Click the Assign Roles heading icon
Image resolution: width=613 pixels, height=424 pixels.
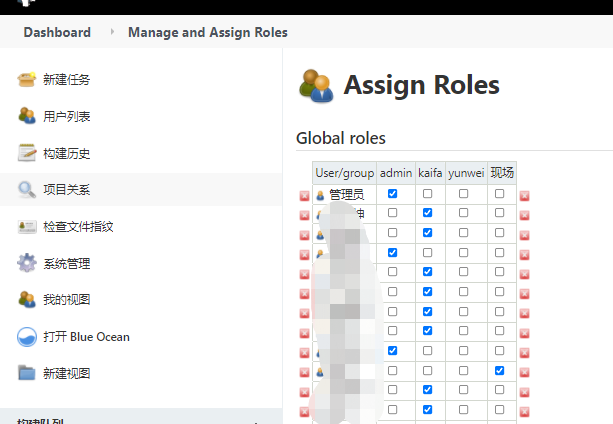click(x=316, y=86)
